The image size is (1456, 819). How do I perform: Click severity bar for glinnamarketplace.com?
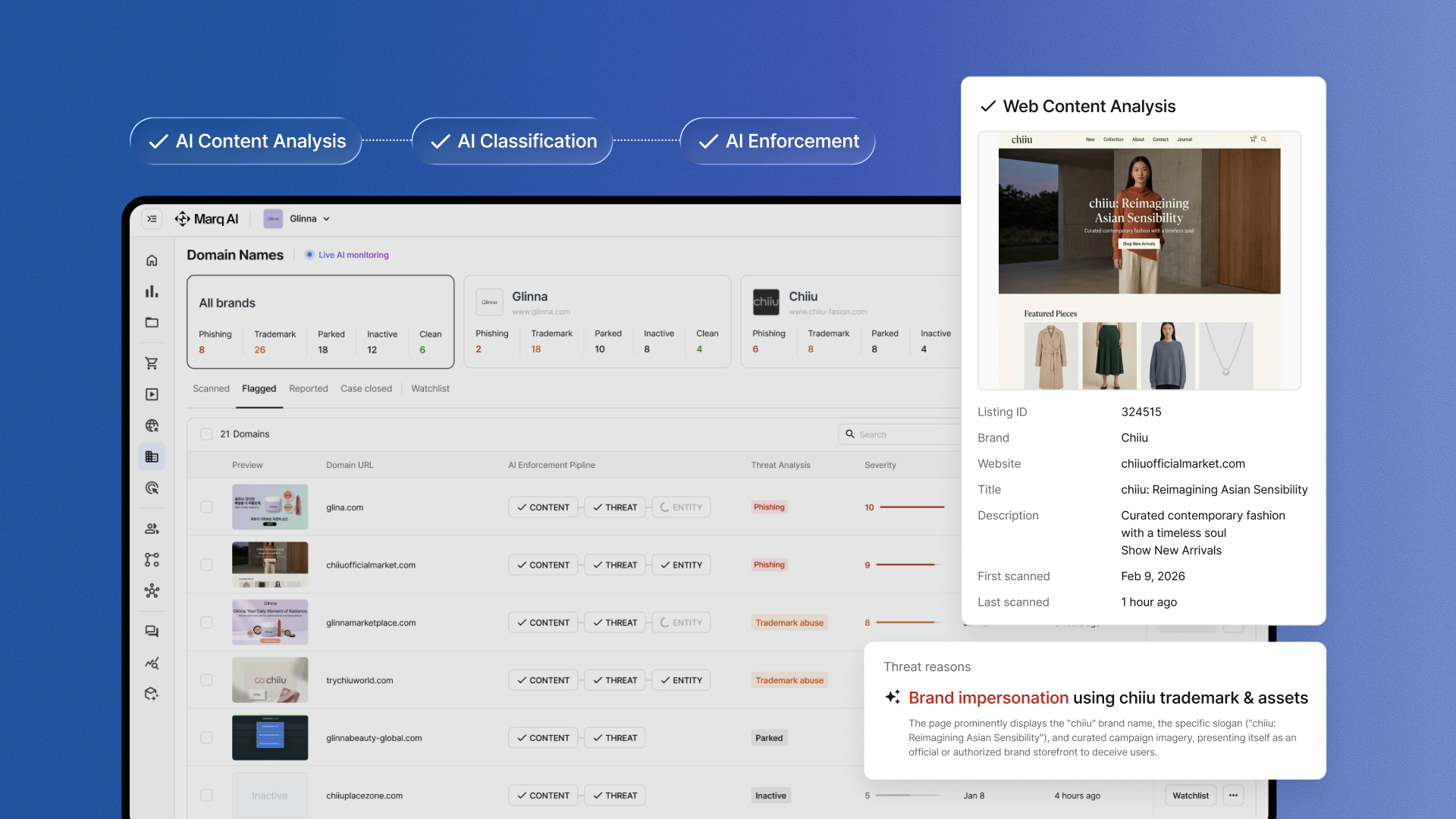tap(908, 623)
